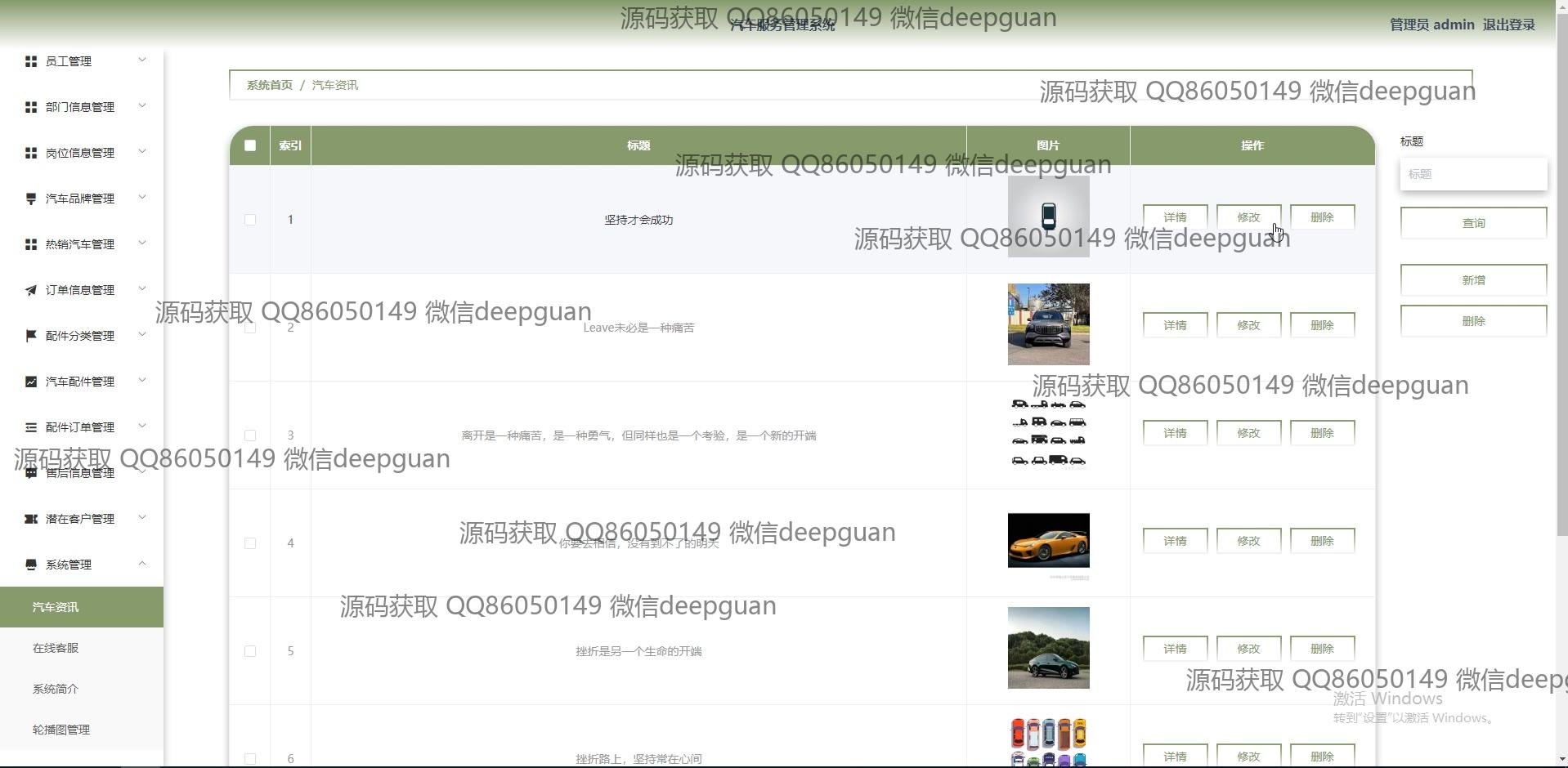Check the checkbox for row 4

(250, 543)
